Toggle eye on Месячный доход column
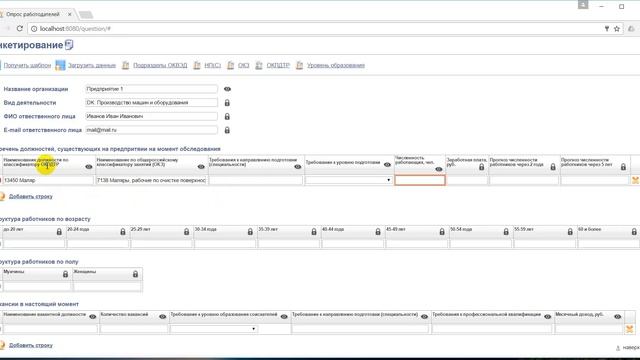This screenshot has width=640, height=360. [618, 317]
